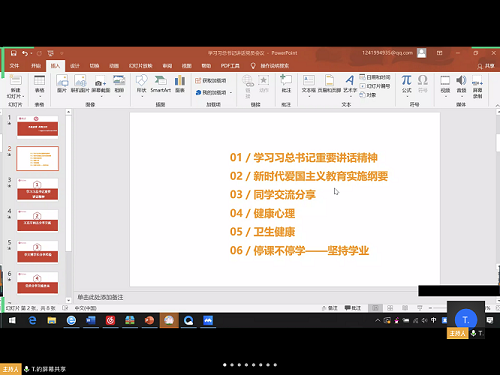Screen dimensions: 500x375
Task: Click the 图表 chart icon
Action: [x=180, y=84]
